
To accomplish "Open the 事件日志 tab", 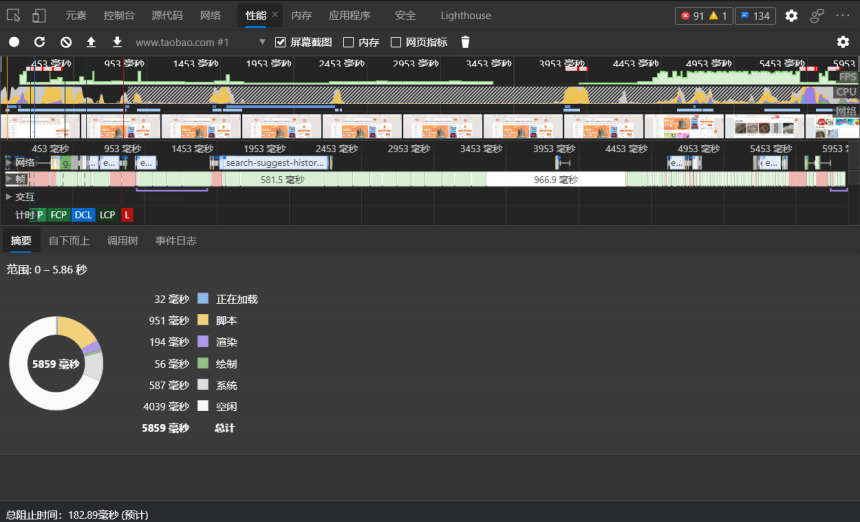I will [176, 241].
